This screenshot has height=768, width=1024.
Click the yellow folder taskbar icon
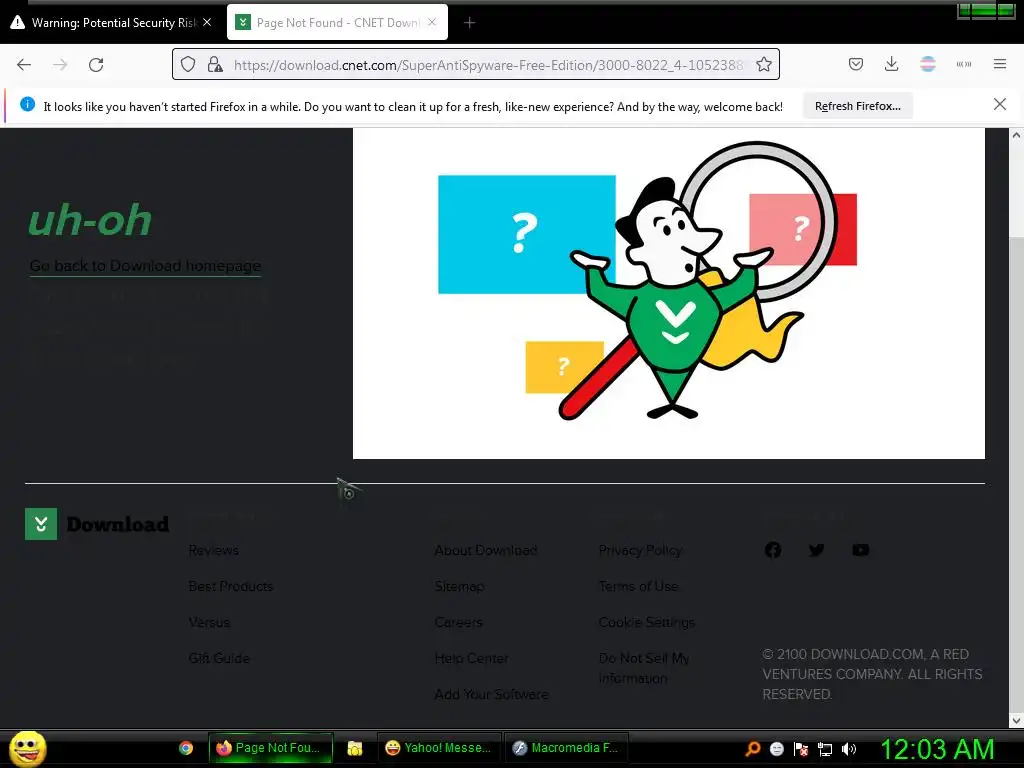tap(355, 748)
